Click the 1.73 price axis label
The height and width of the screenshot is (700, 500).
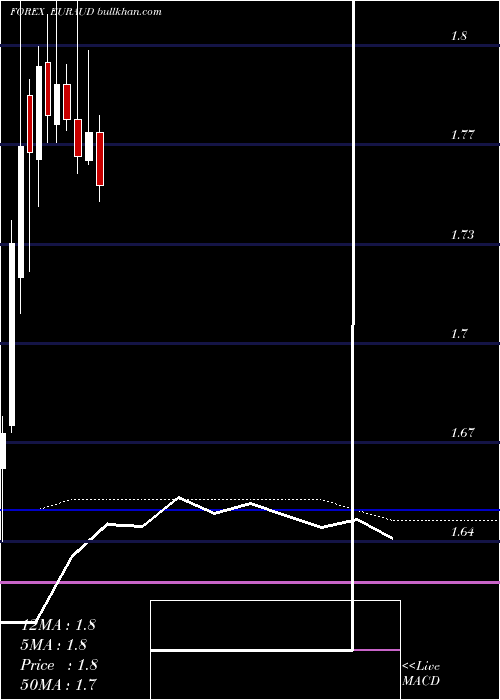(463, 234)
